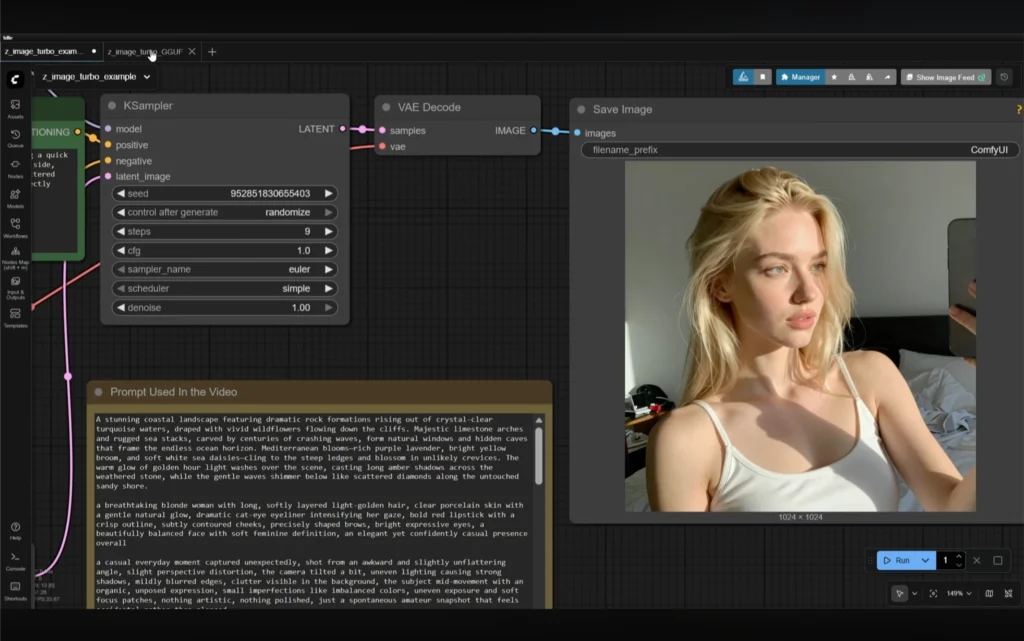This screenshot has height=641, width=1024.
Task: Collapse the Save Image node dot
Action: 581,110
